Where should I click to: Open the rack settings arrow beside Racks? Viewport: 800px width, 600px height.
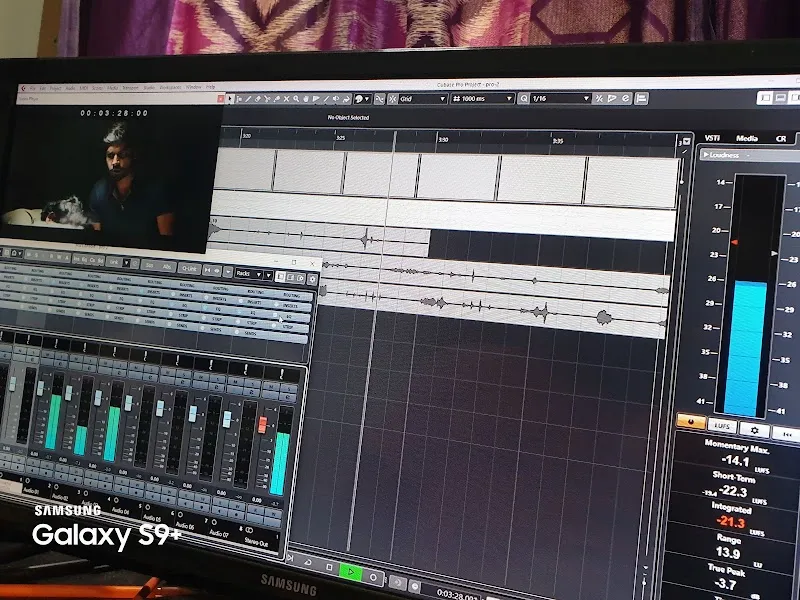[268, 275]
